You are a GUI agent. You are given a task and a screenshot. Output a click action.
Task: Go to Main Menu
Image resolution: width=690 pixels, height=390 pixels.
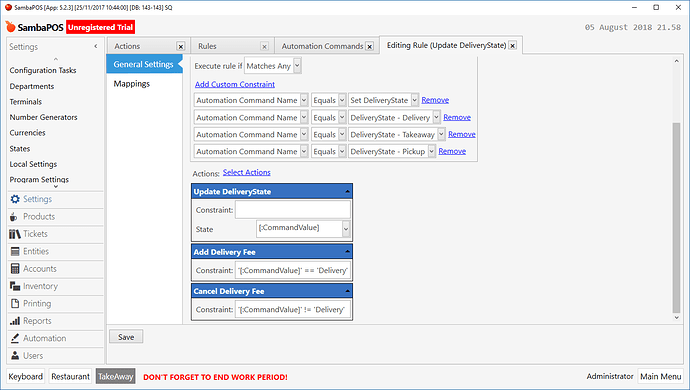tap(660, 377)
